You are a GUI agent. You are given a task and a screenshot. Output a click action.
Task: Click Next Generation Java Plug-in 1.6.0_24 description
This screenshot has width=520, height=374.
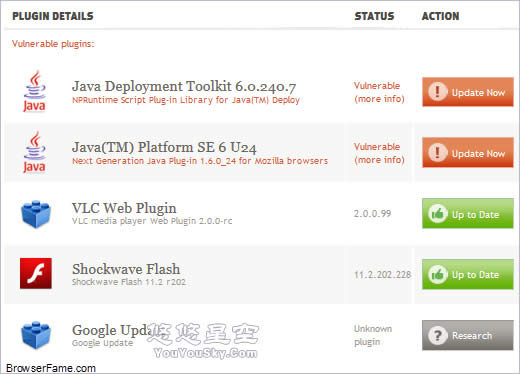pyautogui.click(x=200, y=161)
